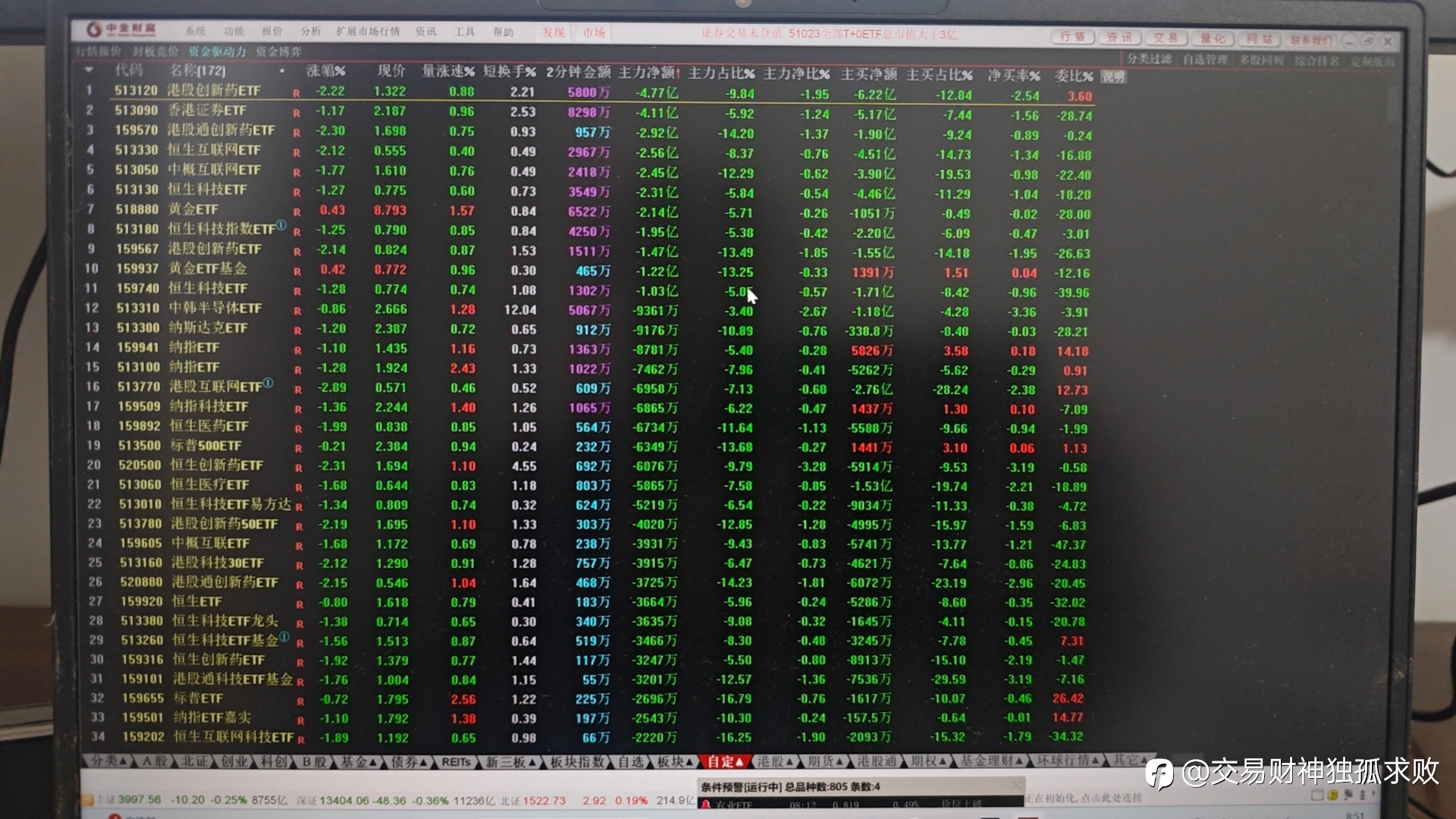Sort by the 涨幅% column header
The image size is (1456, 819).
(326, 71)
